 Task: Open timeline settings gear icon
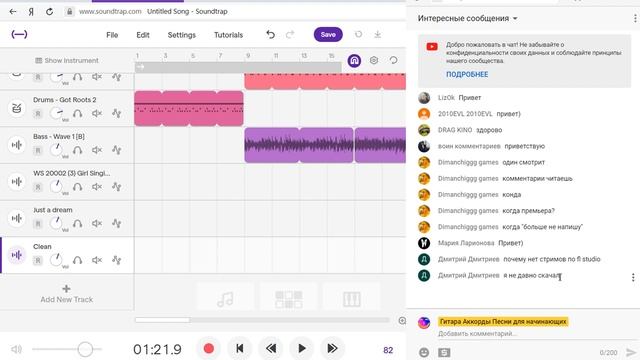pyautogui.click(x=374, y=60)
